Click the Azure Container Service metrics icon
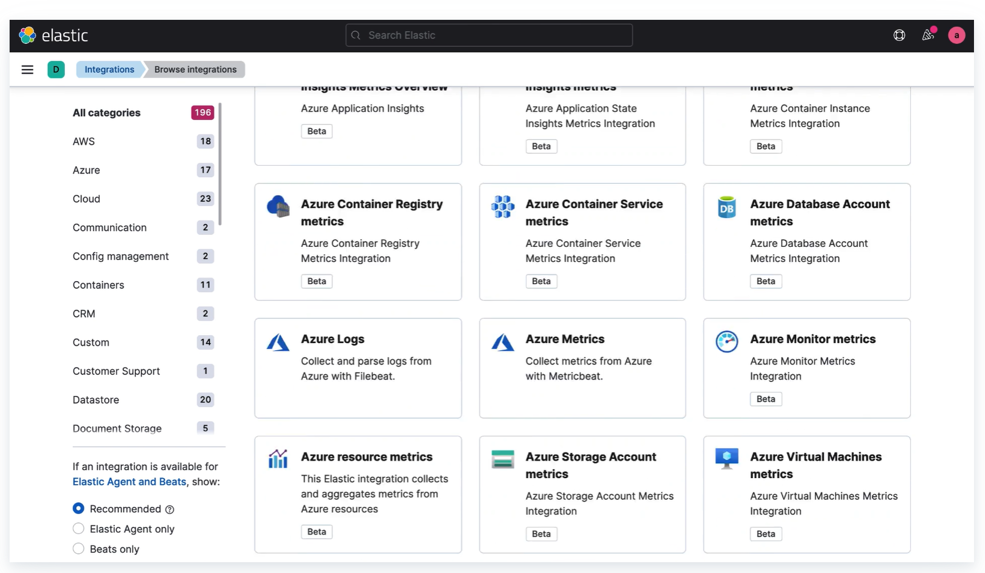Image resolution: width=985 pixels, height=573 pixels. coord(503,207)
